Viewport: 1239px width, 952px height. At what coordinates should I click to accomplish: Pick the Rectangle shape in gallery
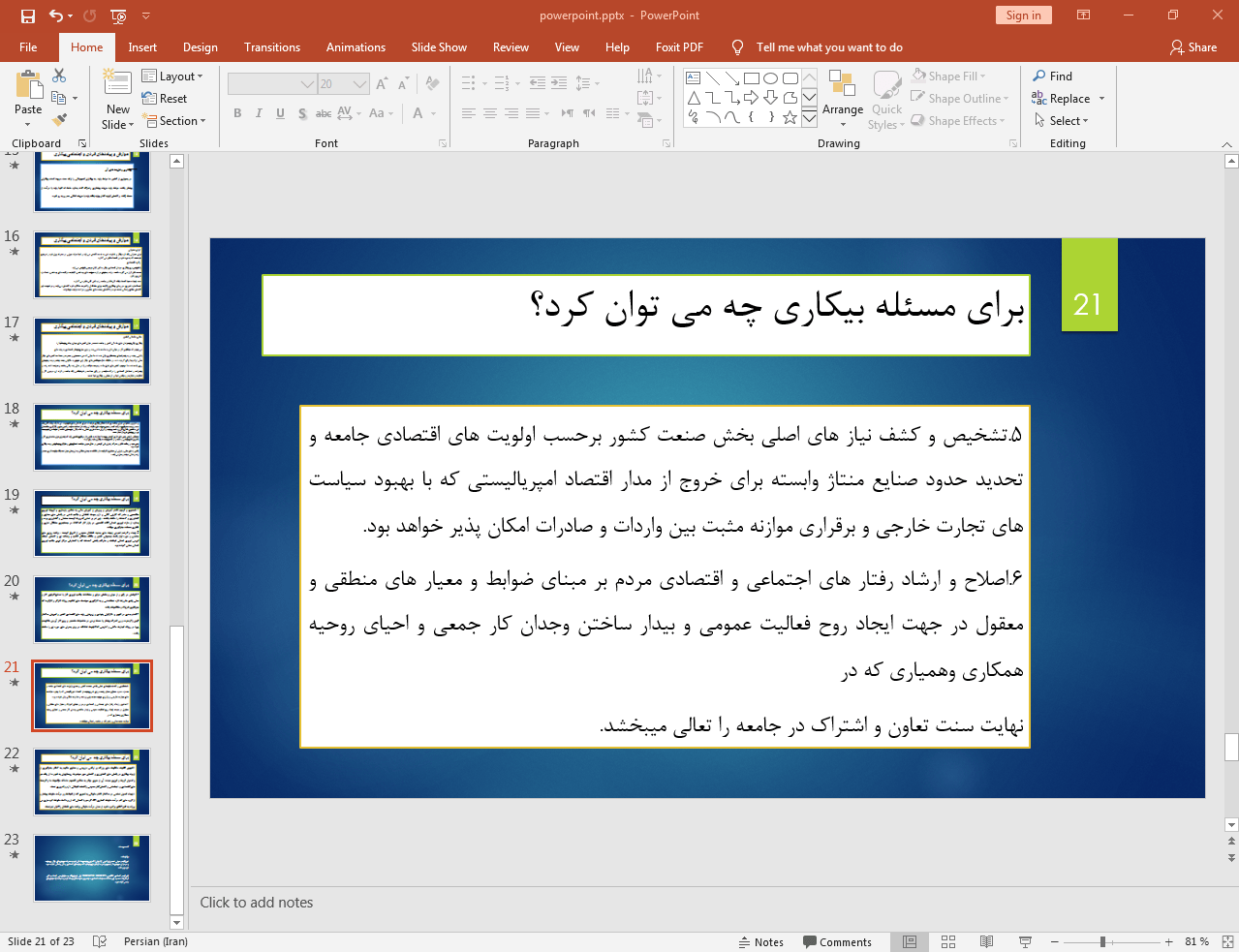[751, 78]
